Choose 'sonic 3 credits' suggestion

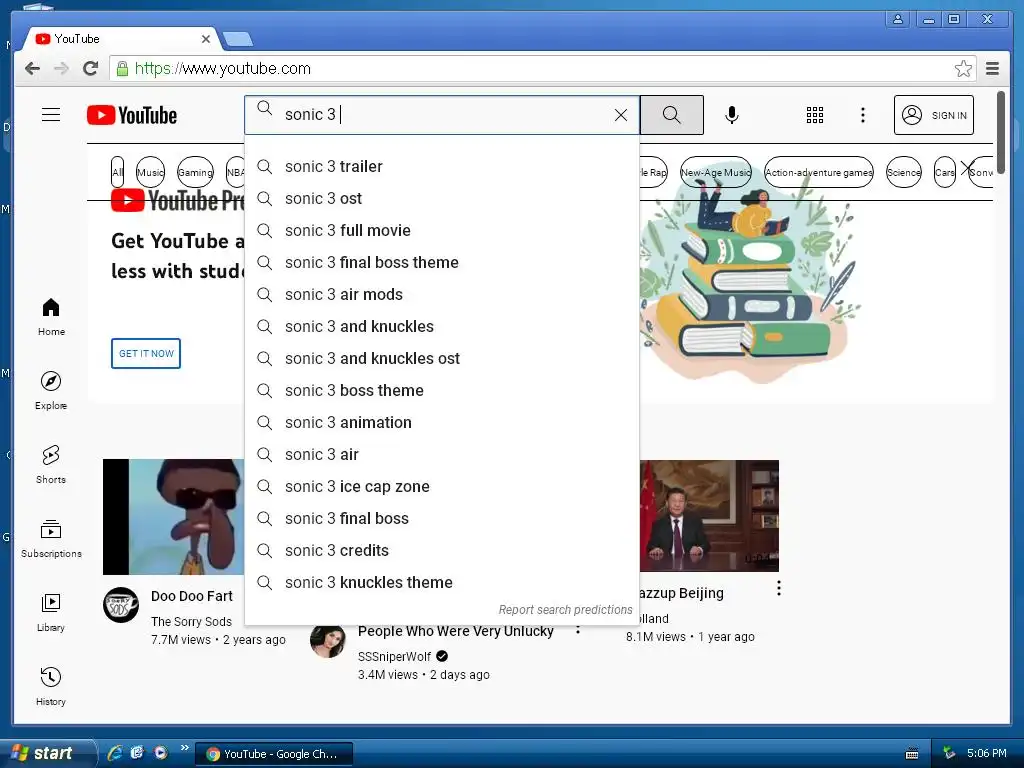(x=441, y=551)
